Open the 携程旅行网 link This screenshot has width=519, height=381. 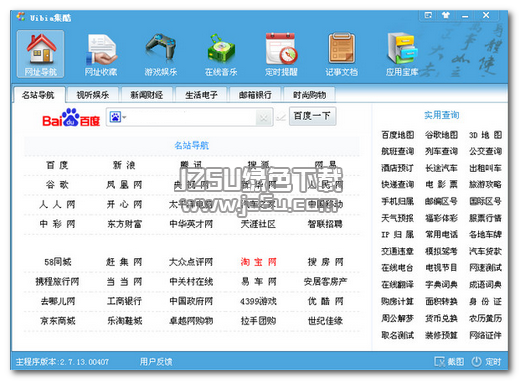pos(57,282)
